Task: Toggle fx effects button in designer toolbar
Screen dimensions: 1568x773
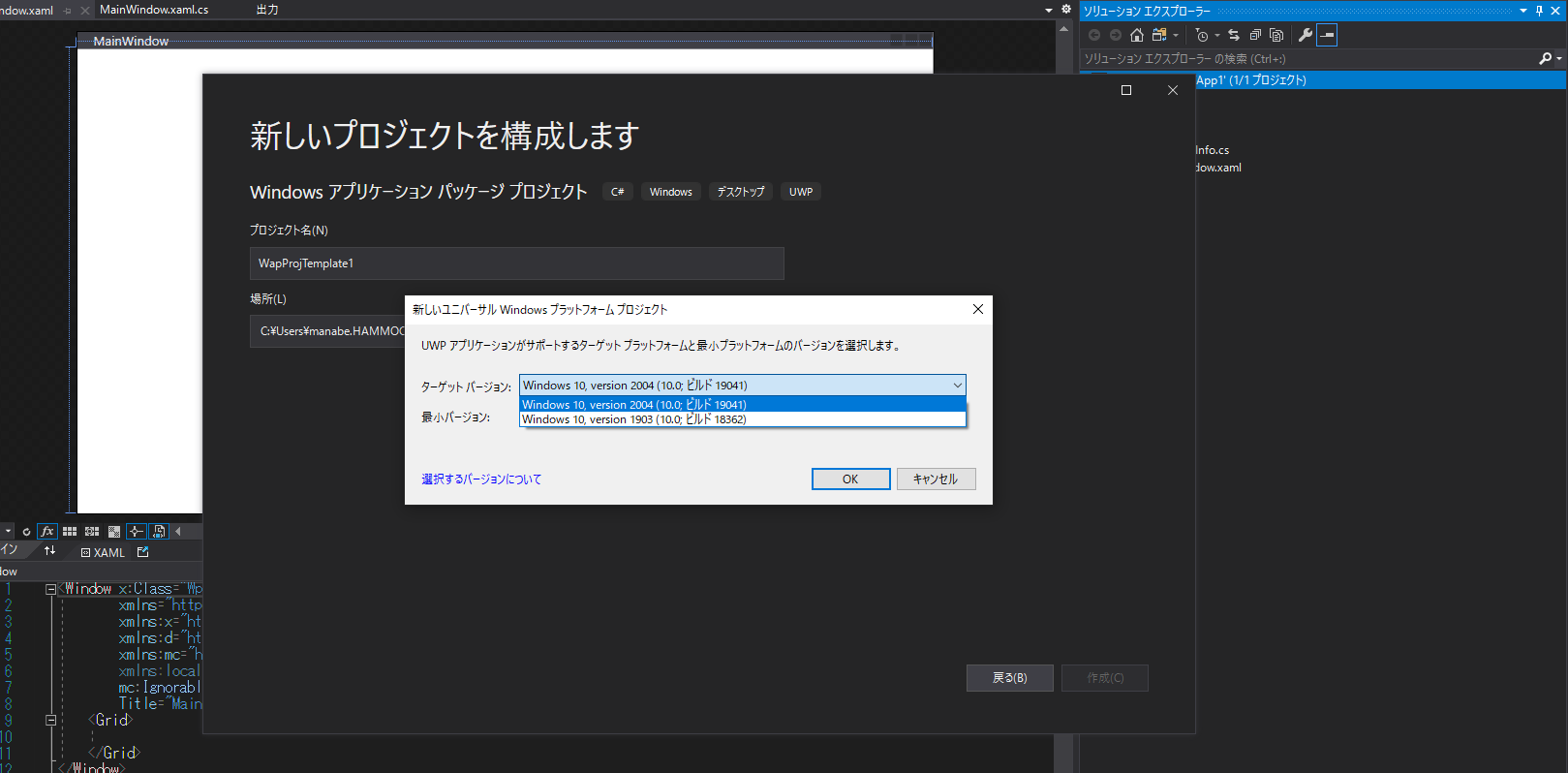Action: (46, 531)
